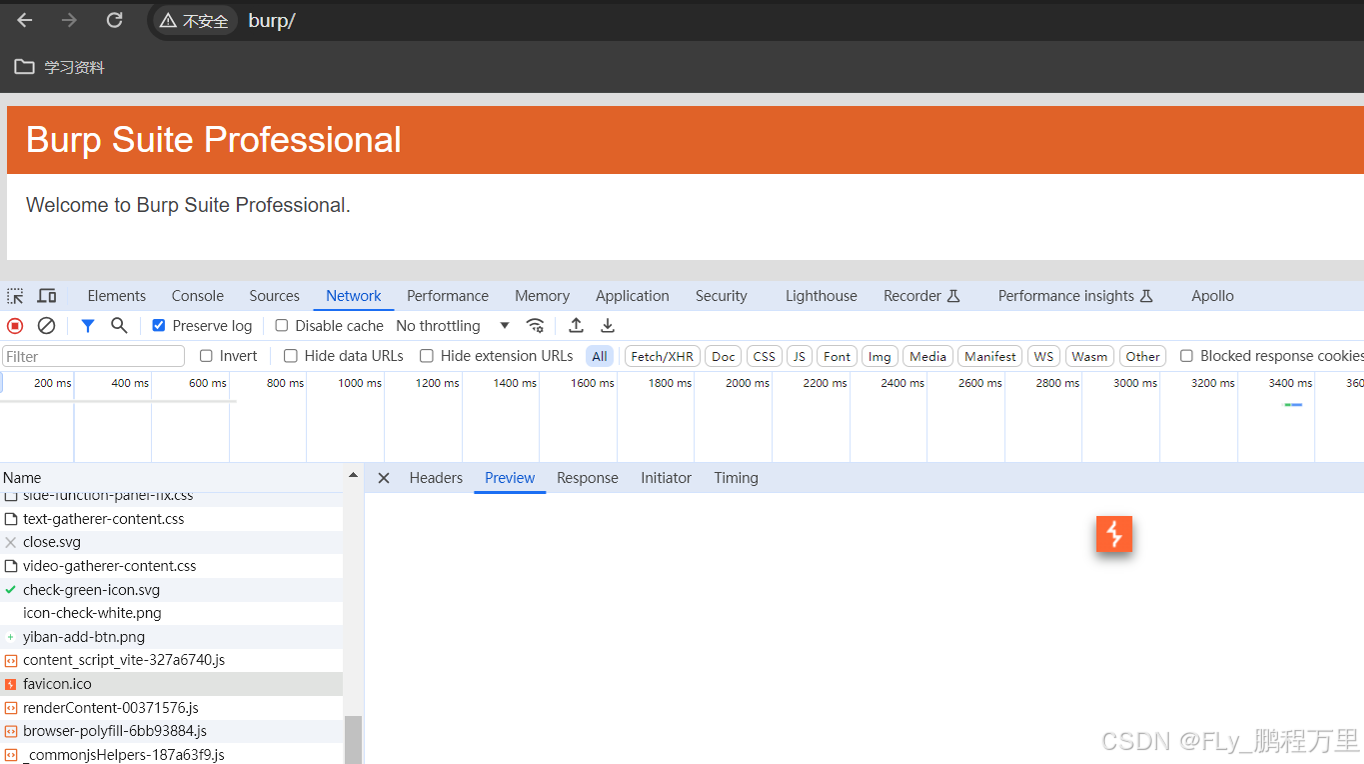Filter requests by Doc
Screen dimensions: 1364x764
pos(723,356)
